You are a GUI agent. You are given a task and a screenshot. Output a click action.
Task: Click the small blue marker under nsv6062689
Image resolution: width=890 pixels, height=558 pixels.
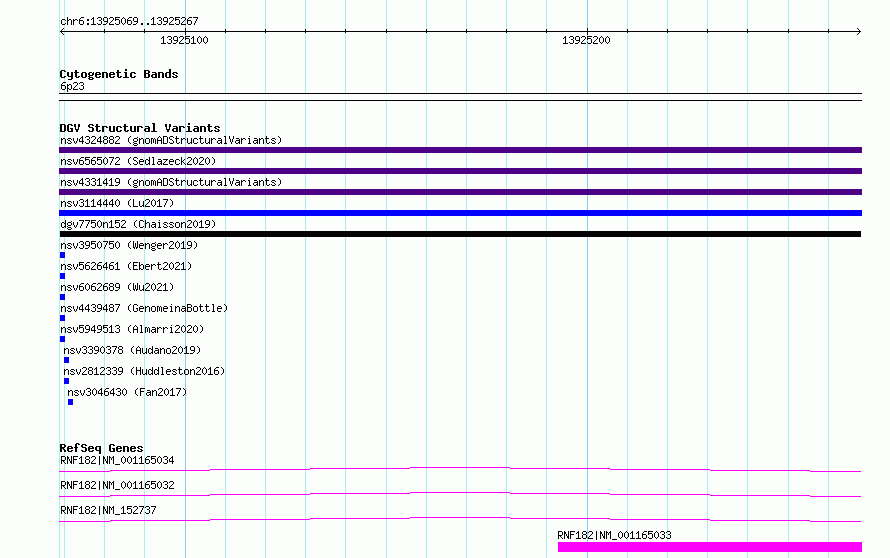[x=62, y=297]
